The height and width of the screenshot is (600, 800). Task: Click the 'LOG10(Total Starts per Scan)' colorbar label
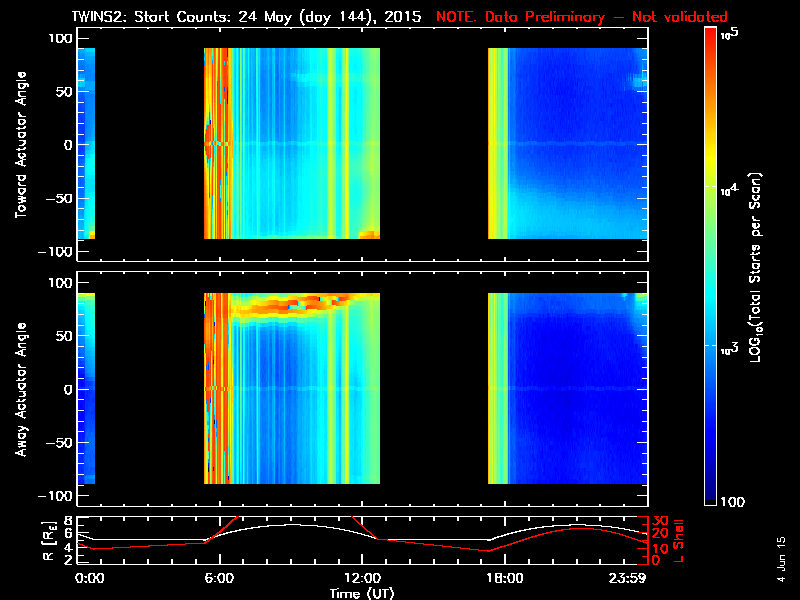[x=755, y=267]
